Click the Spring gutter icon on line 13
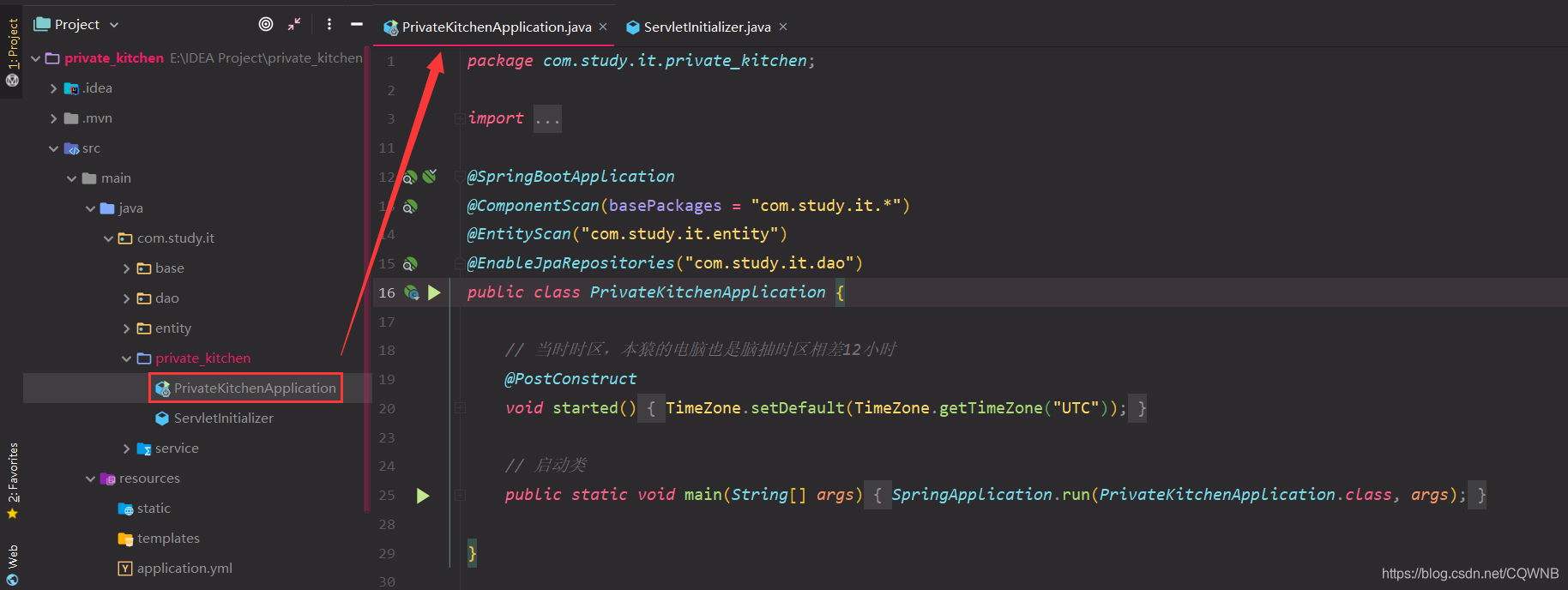The height and width of the screenshot is (590, 1568). [x=410, y=207]
